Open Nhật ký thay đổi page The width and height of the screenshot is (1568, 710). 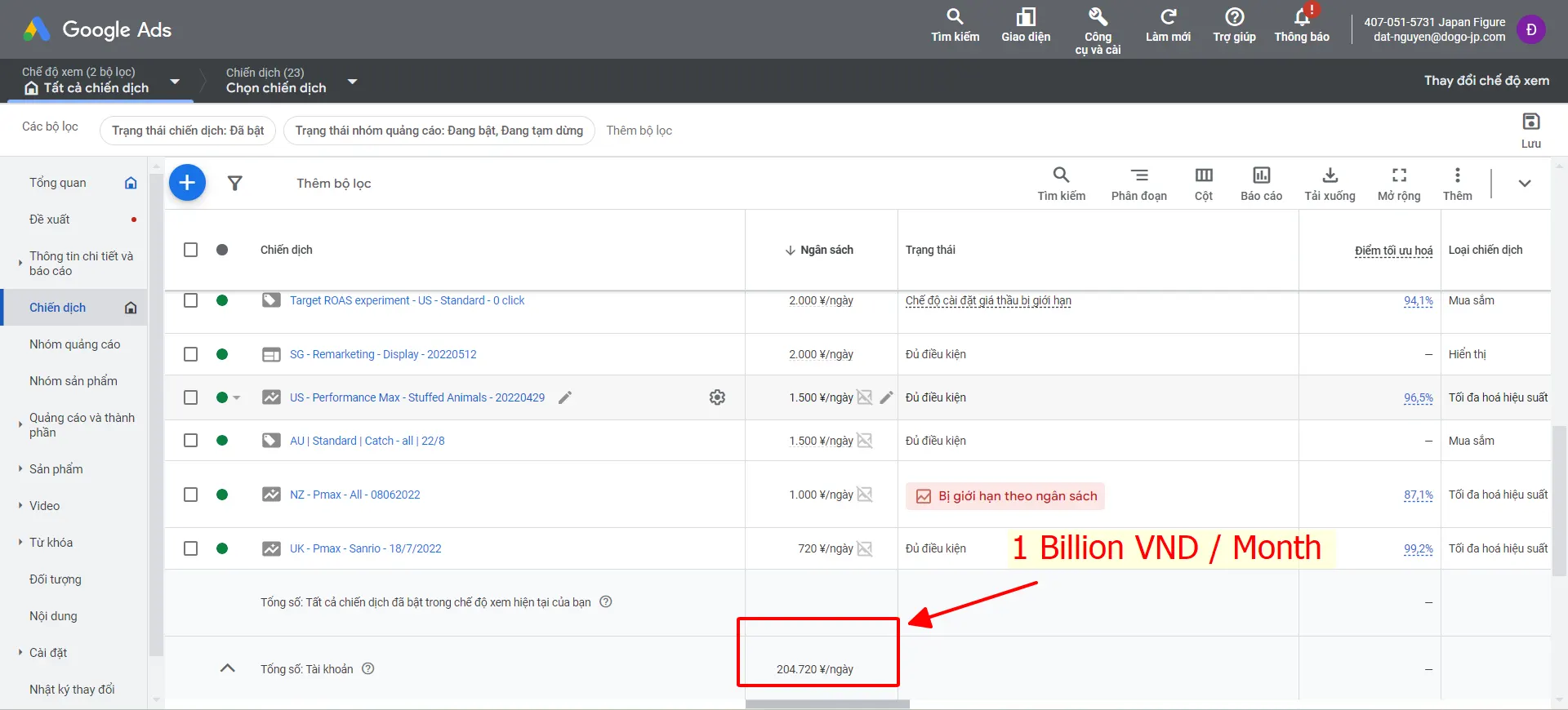click(x=72, y=690)
